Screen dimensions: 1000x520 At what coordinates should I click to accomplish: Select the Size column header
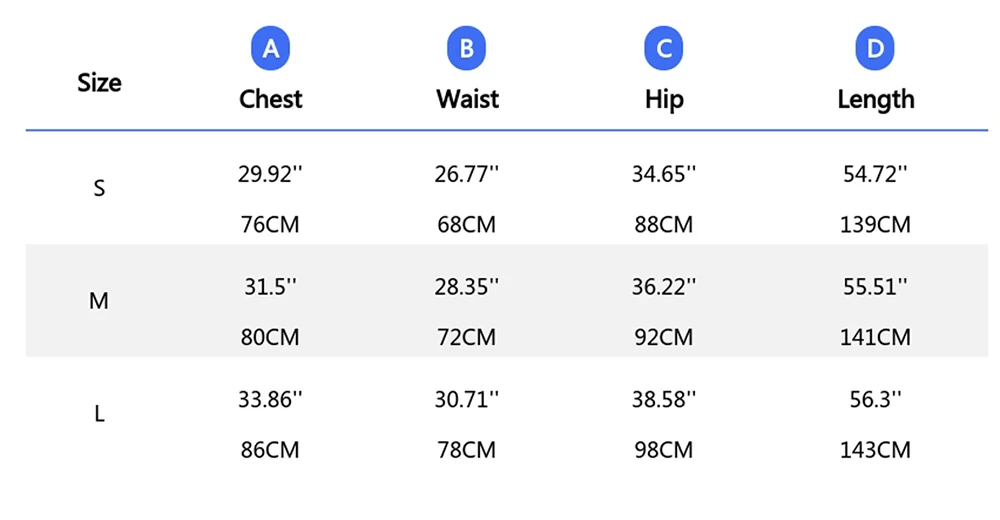99,83
